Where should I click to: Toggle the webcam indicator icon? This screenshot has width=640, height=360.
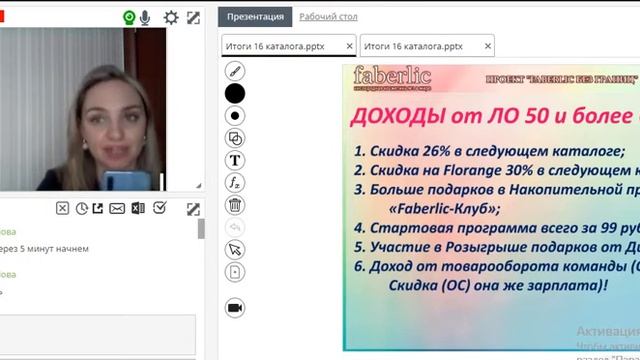129,18
